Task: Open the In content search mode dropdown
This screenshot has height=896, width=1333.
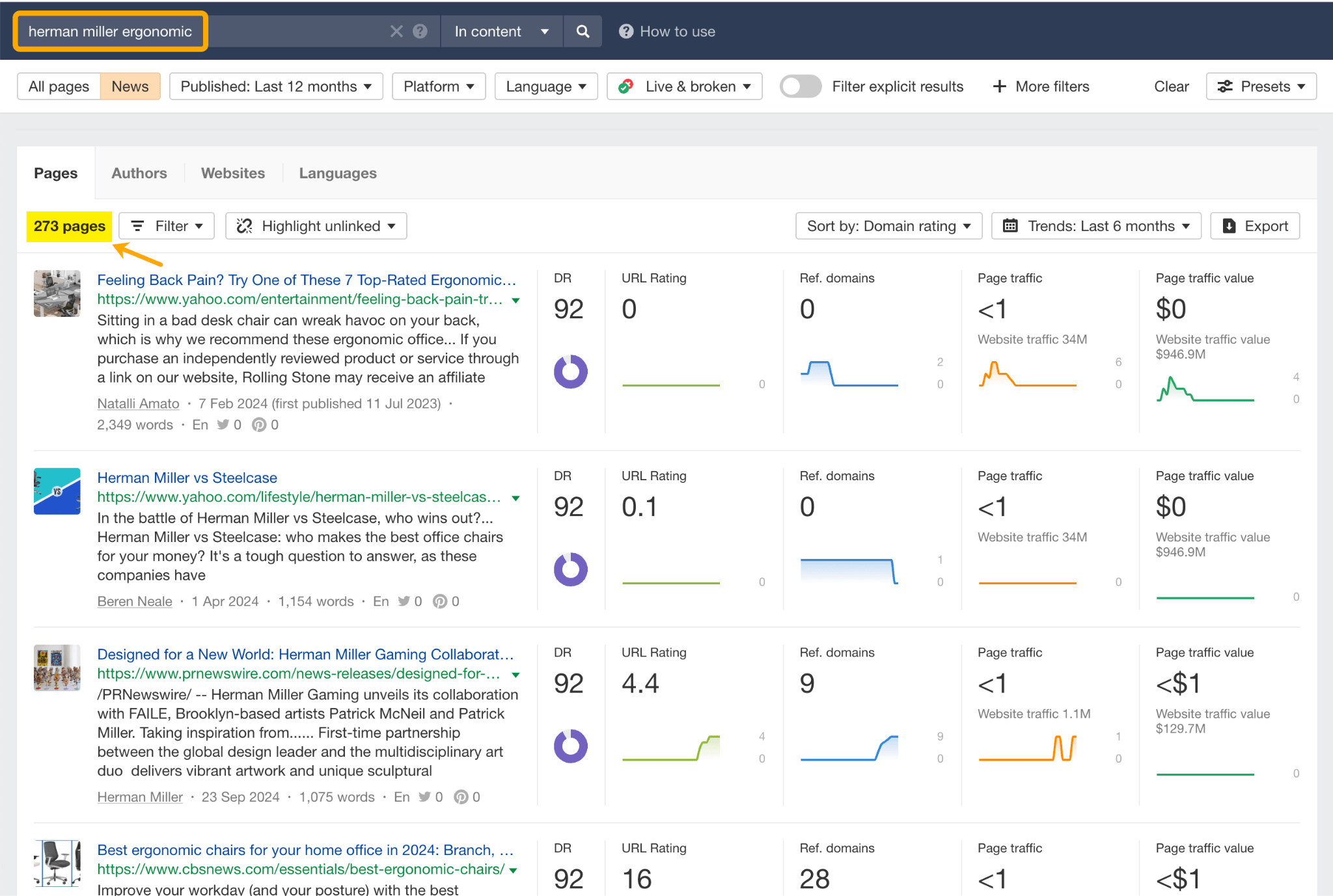Action: pos(502,31)
